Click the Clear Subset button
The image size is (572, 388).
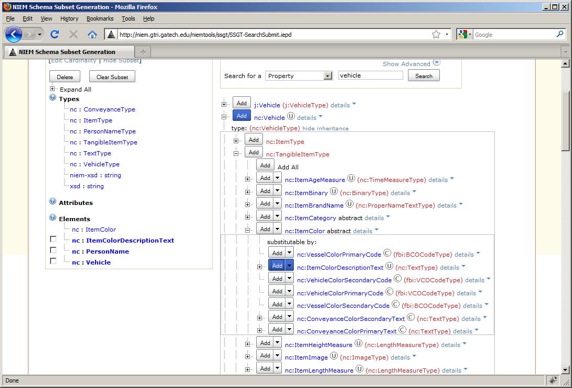[x=112, y=77]
